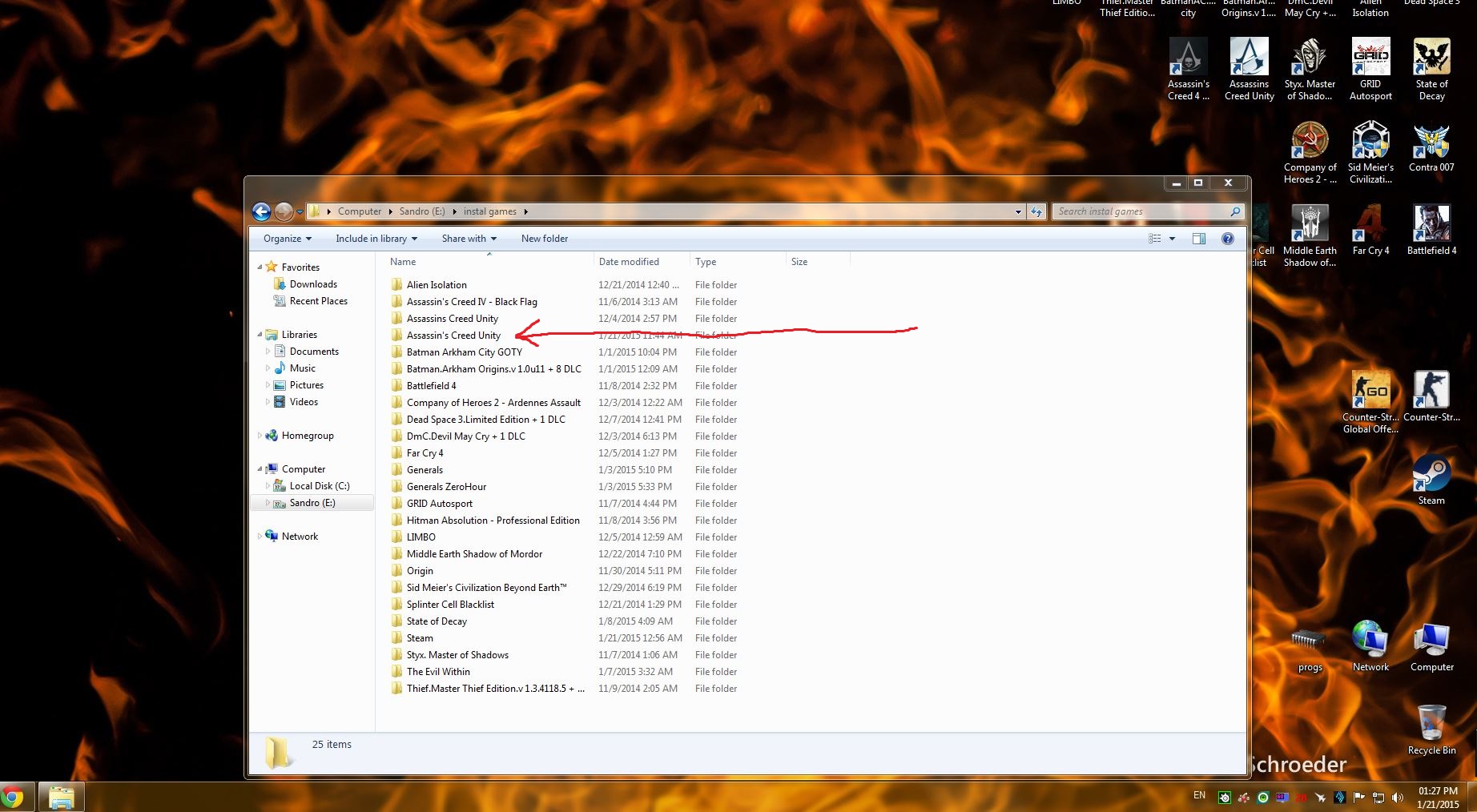Select Recent Places in Favorites

pyautogui.click(x=318, y=301)
